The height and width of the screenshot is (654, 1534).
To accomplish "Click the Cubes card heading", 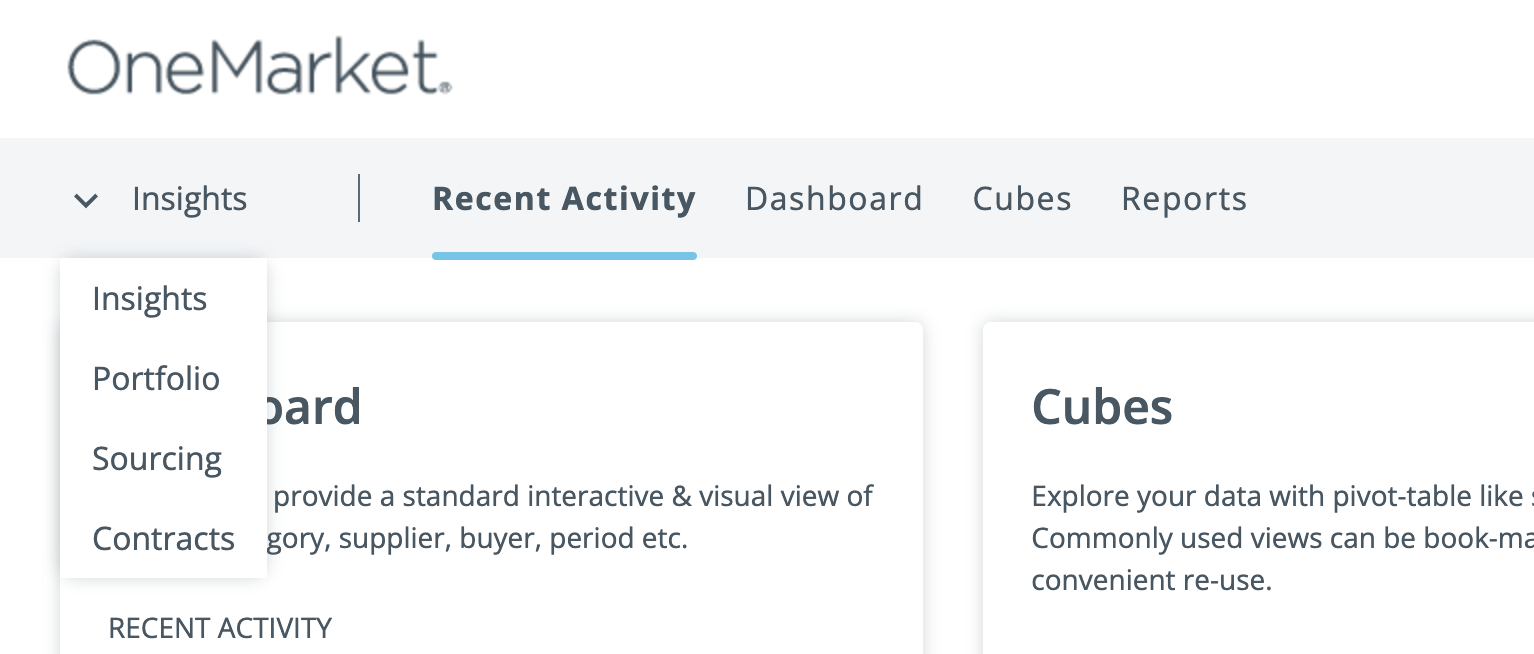I will pos(1102,406).
